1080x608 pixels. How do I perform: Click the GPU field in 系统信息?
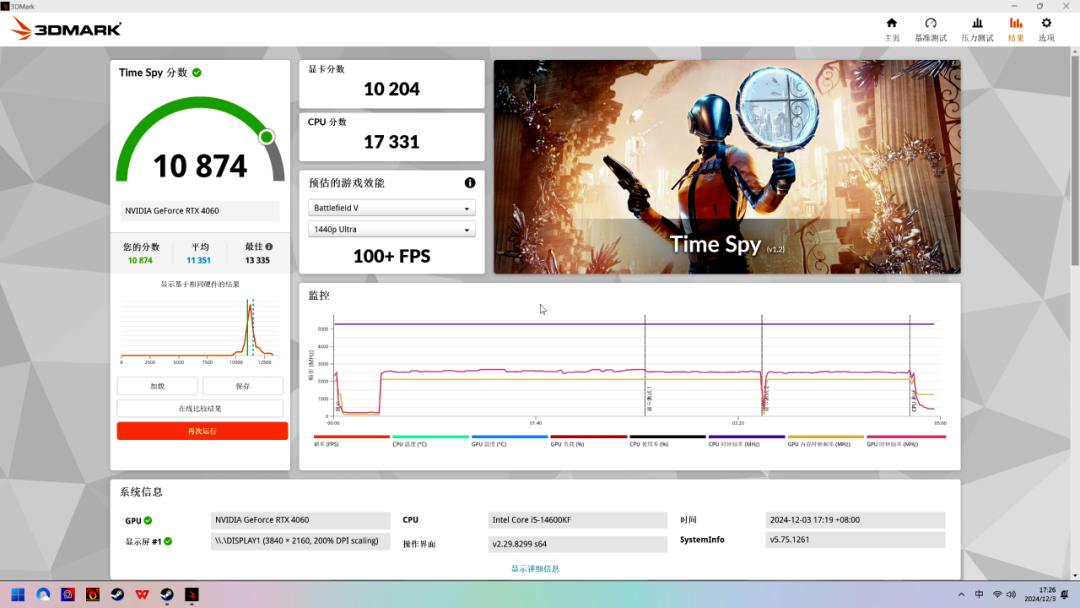pos(300,520)
